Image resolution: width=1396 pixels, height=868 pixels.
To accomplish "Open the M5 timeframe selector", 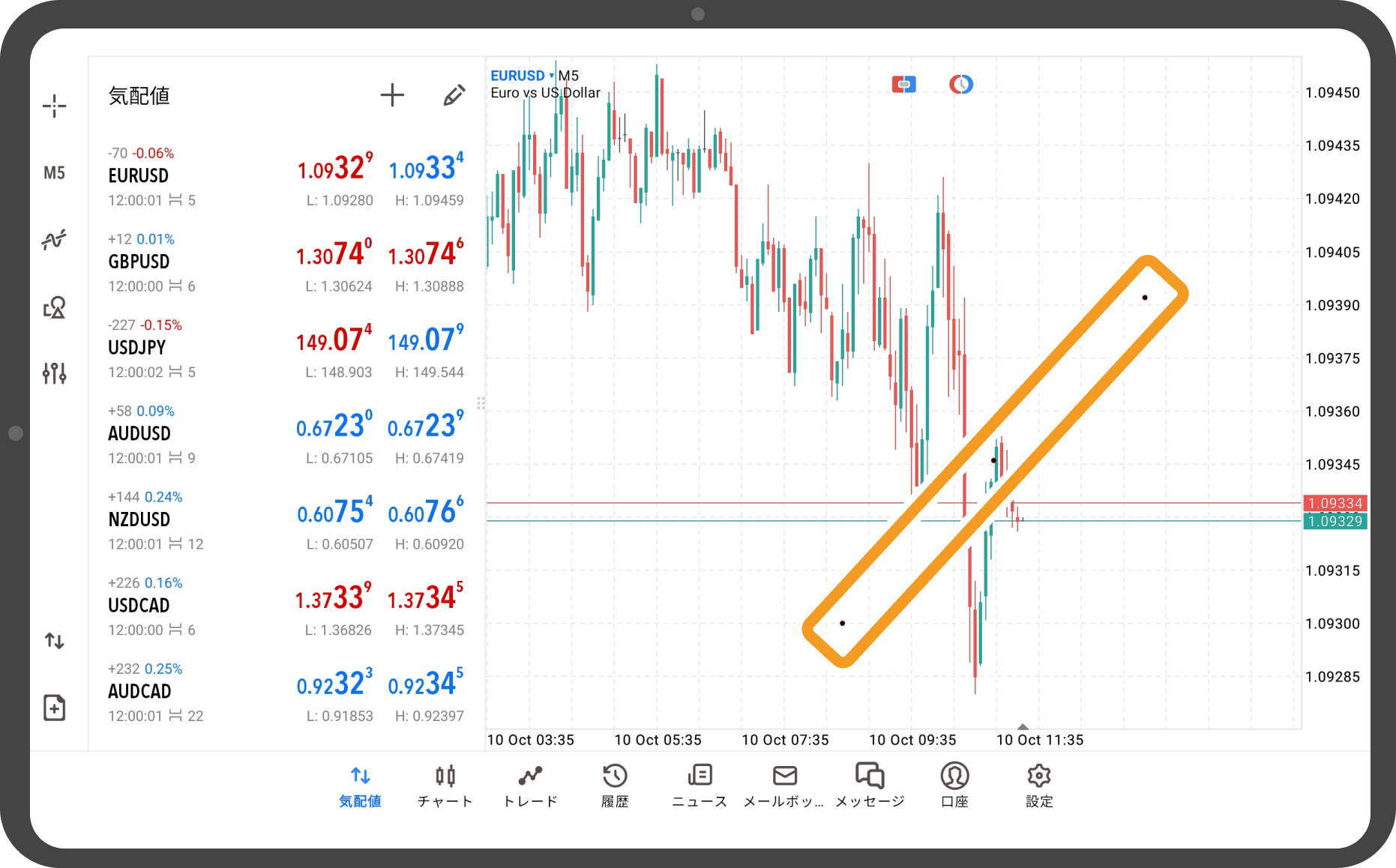I will click(x=54, y=173).
